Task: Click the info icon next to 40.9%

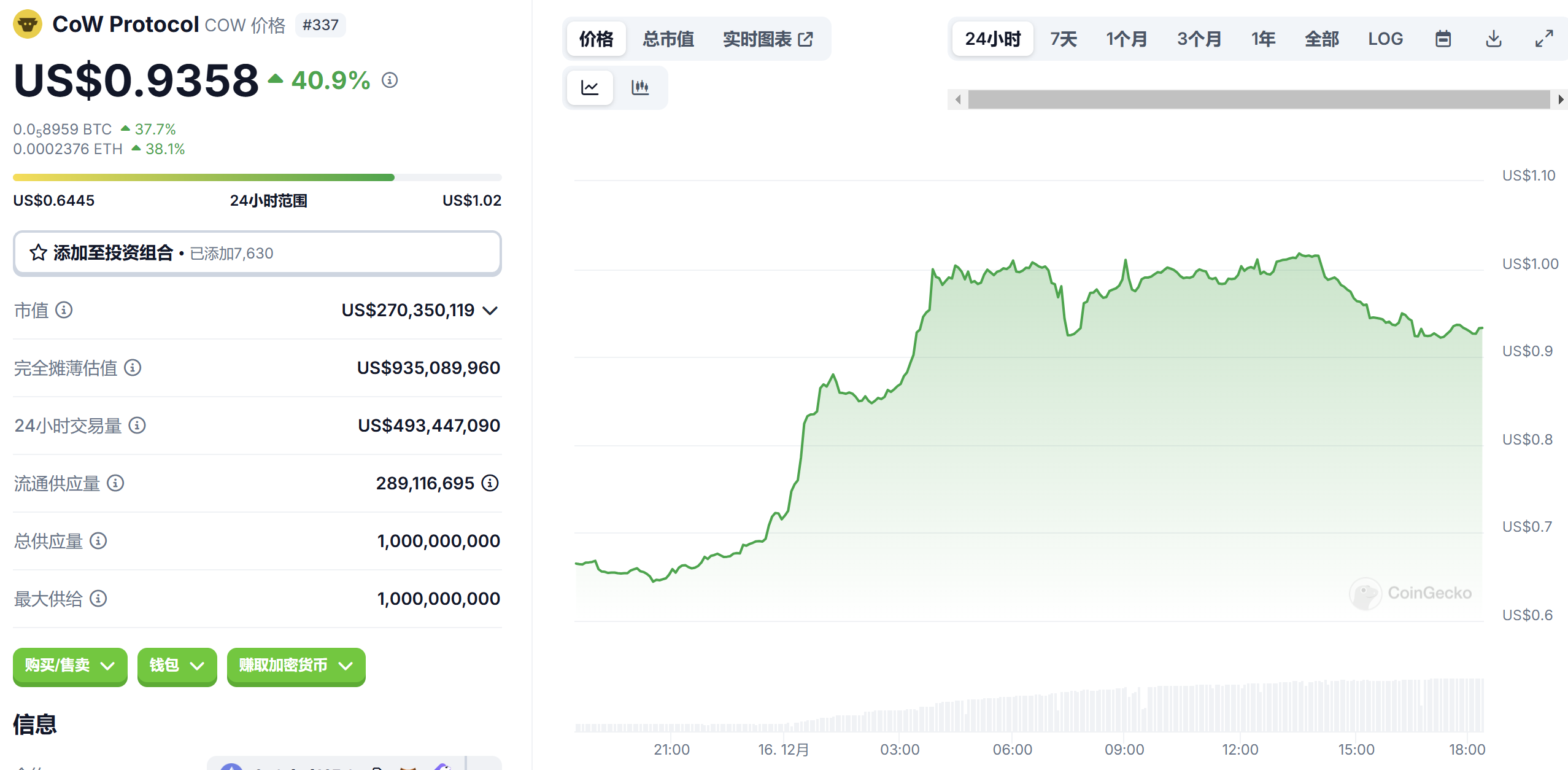Action: pos(390,80)
